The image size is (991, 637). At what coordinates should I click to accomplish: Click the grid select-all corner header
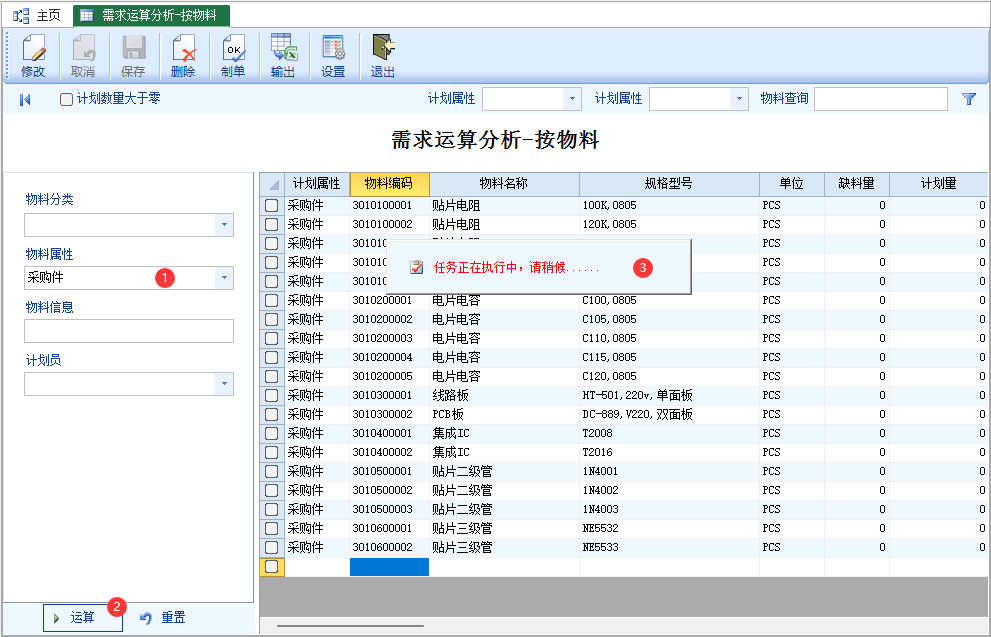[x=272, y=185]
